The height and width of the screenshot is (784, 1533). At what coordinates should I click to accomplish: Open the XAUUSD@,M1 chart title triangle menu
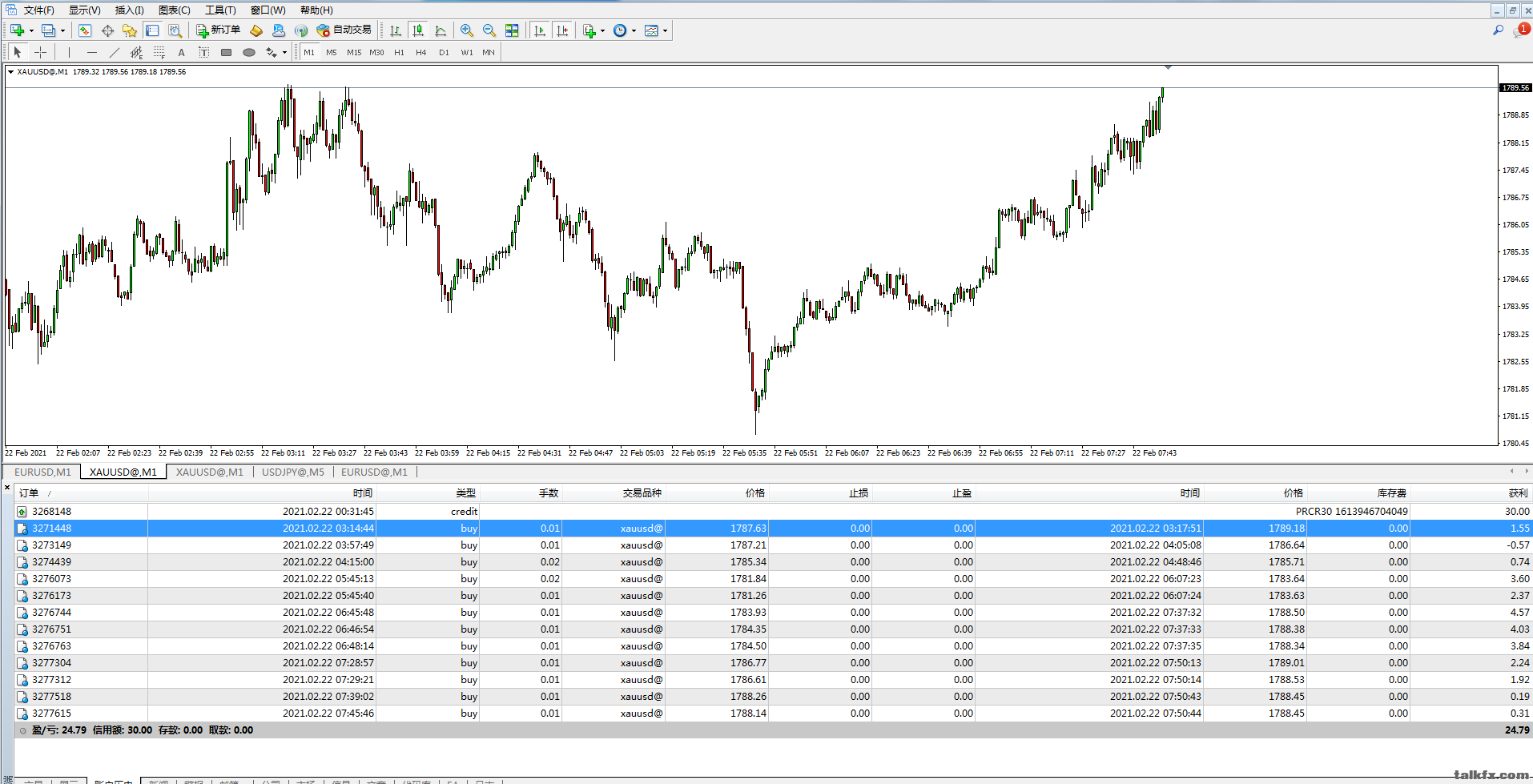[10, 71]
